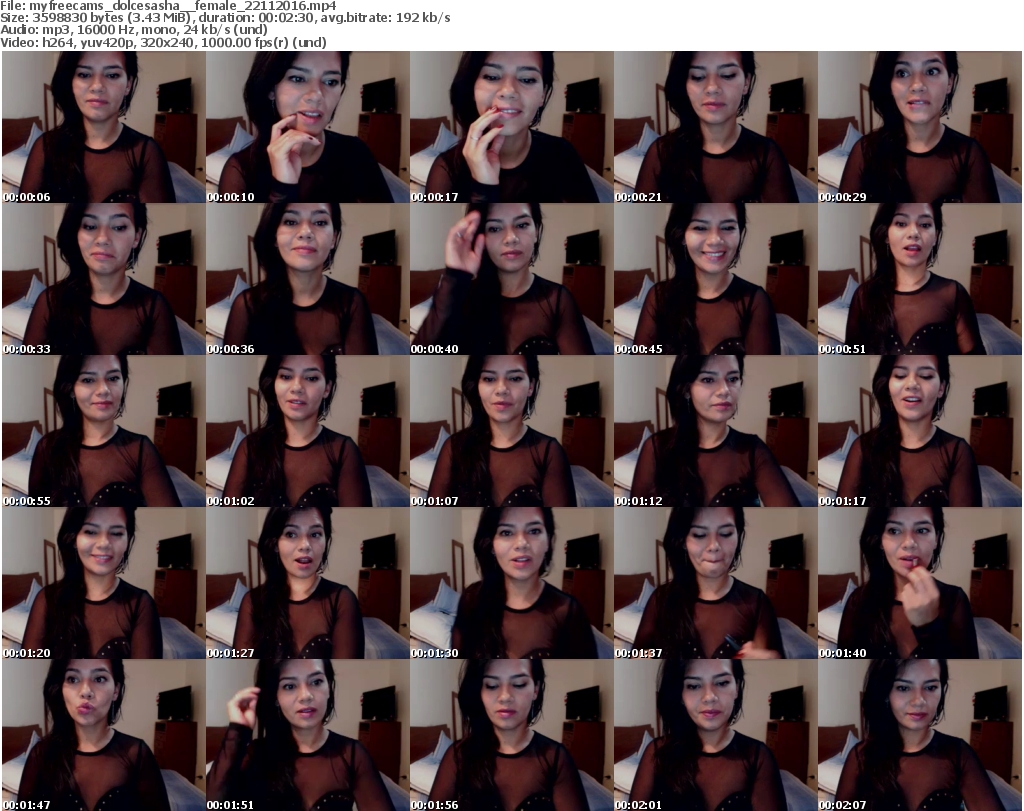The image size is (1024, 811).
Task: Choose the thumbnail stamped 00:01:20
Action: pos(104,583)
